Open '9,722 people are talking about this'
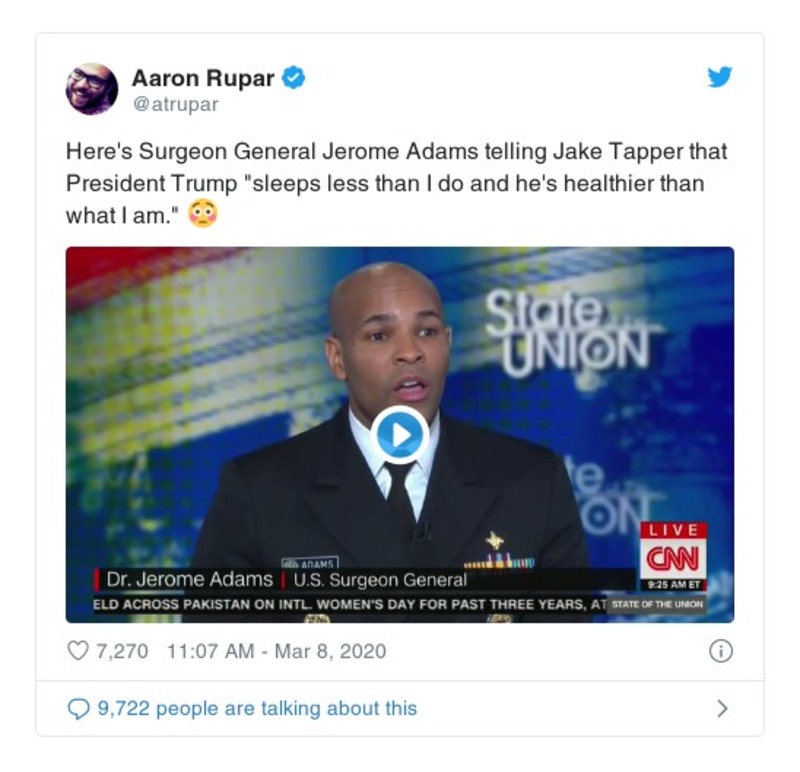Viewport: 800px width, 772px height. 257,708
